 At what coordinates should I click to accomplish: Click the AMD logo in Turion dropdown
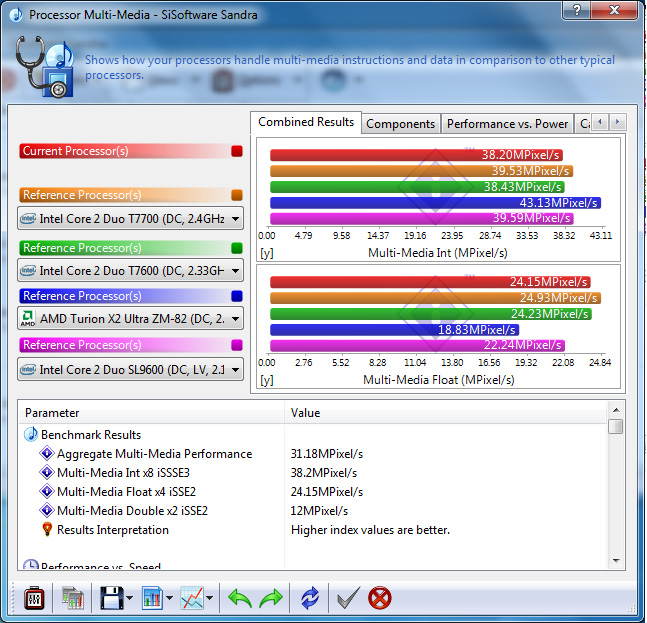[x=28, y=319]
